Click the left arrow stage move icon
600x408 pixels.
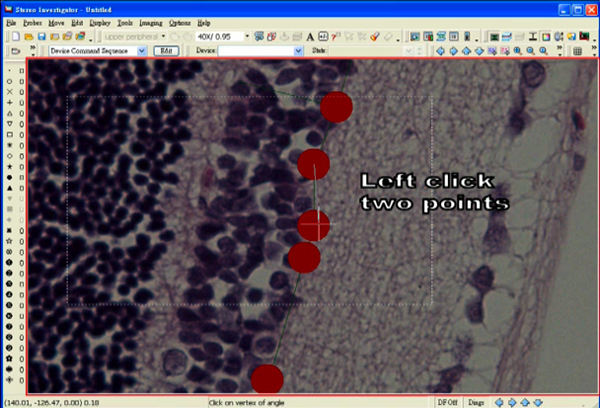click(x=441, y=50)
